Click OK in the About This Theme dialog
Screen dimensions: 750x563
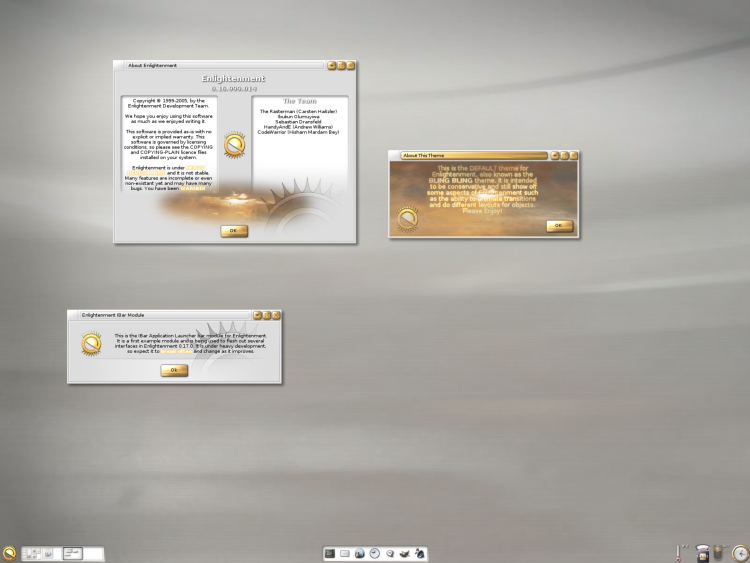coord(559,225)
